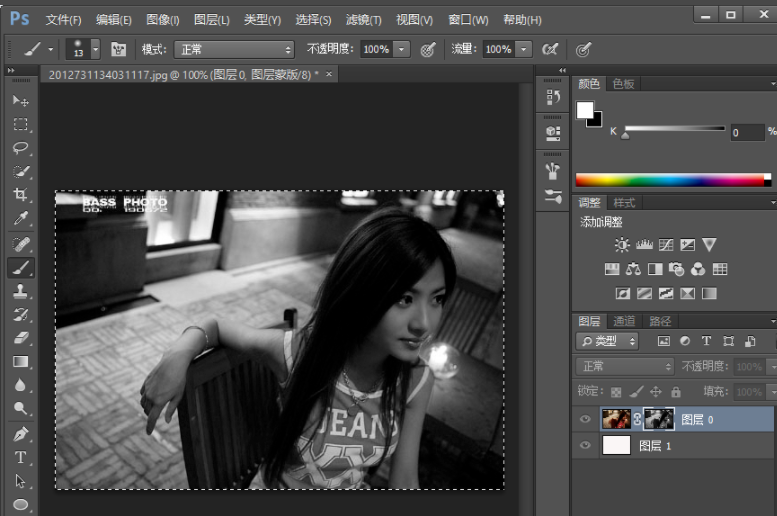This screenshot has height=516, width=777.
Task: Select the Crop tool
Action: [20, 195]
